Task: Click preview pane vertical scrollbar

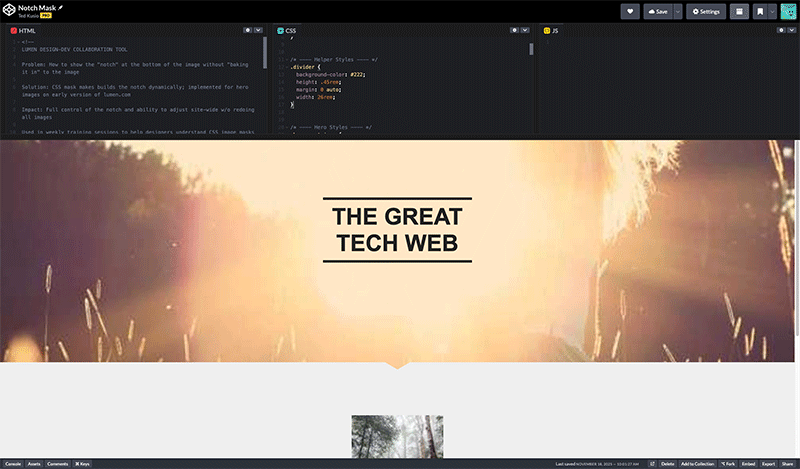Action: coord(797,237)
